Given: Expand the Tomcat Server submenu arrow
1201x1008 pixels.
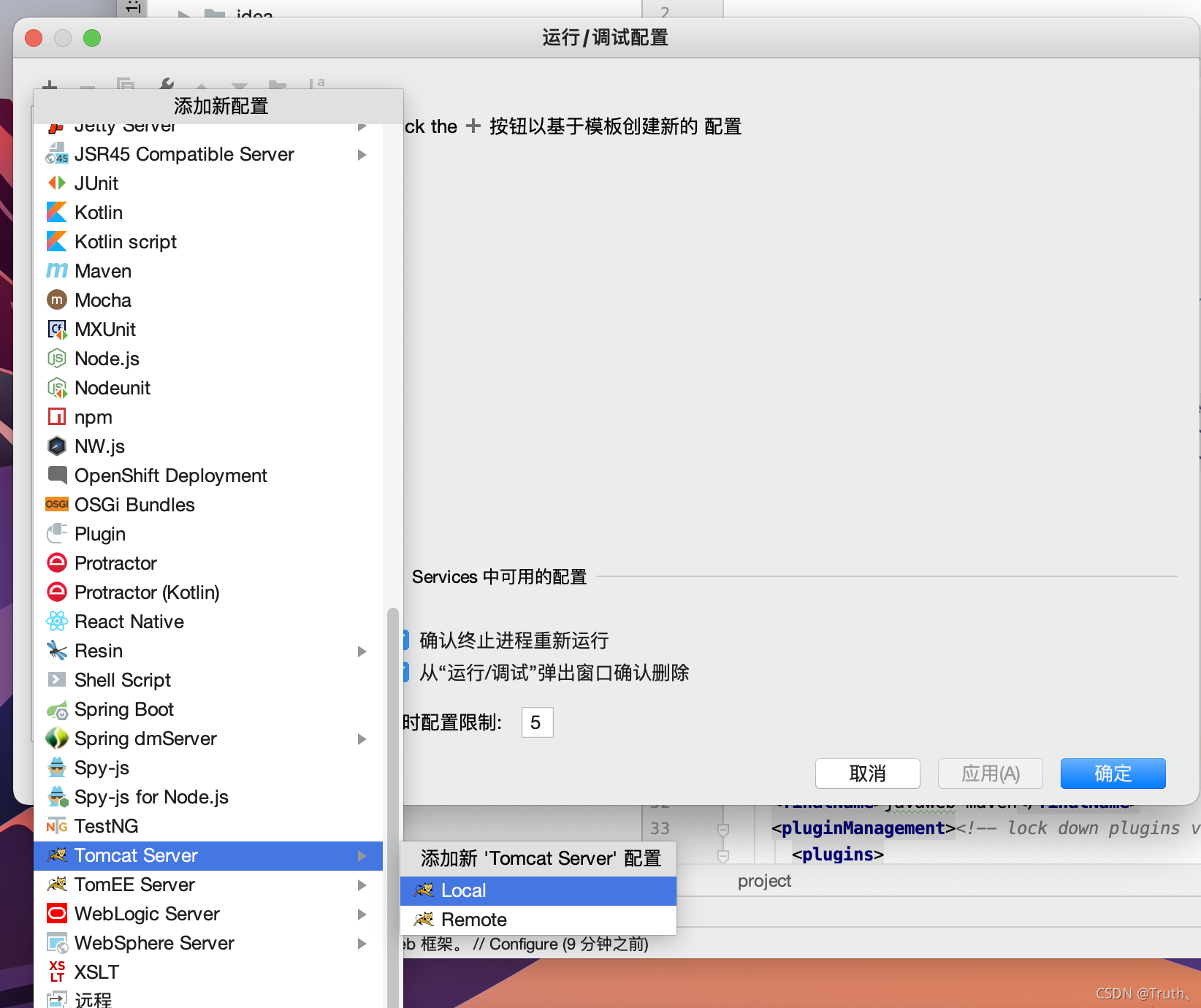Looking at the screenshot, I should [362, 855].
